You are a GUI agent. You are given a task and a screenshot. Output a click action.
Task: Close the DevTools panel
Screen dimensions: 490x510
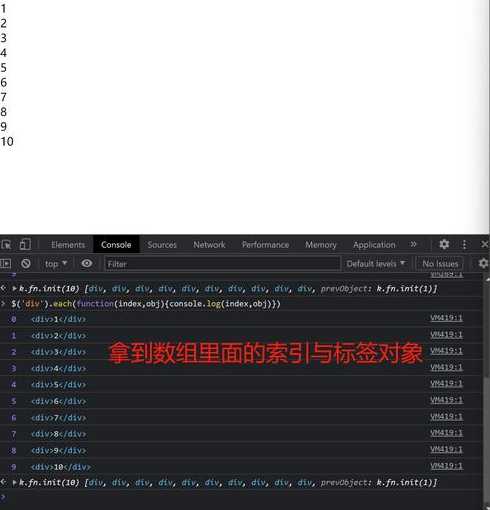pyautogui.click(x=485, y=244)
